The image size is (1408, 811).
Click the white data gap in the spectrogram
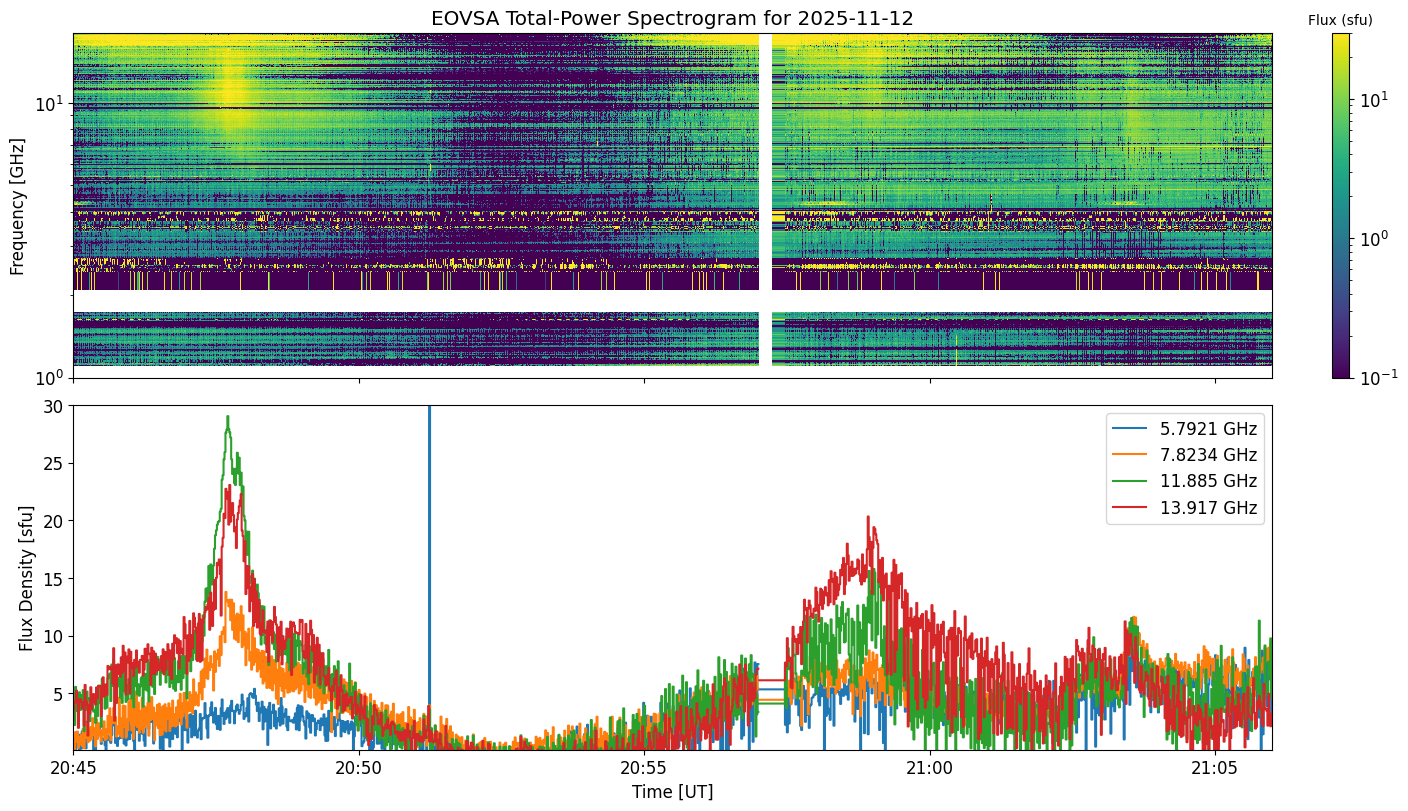tap(765, 200)
